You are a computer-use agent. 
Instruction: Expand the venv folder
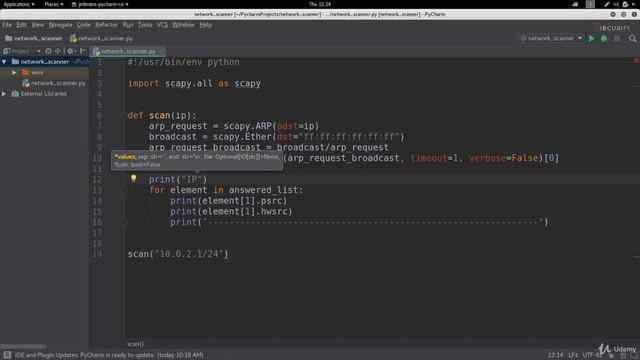point(14,72)
